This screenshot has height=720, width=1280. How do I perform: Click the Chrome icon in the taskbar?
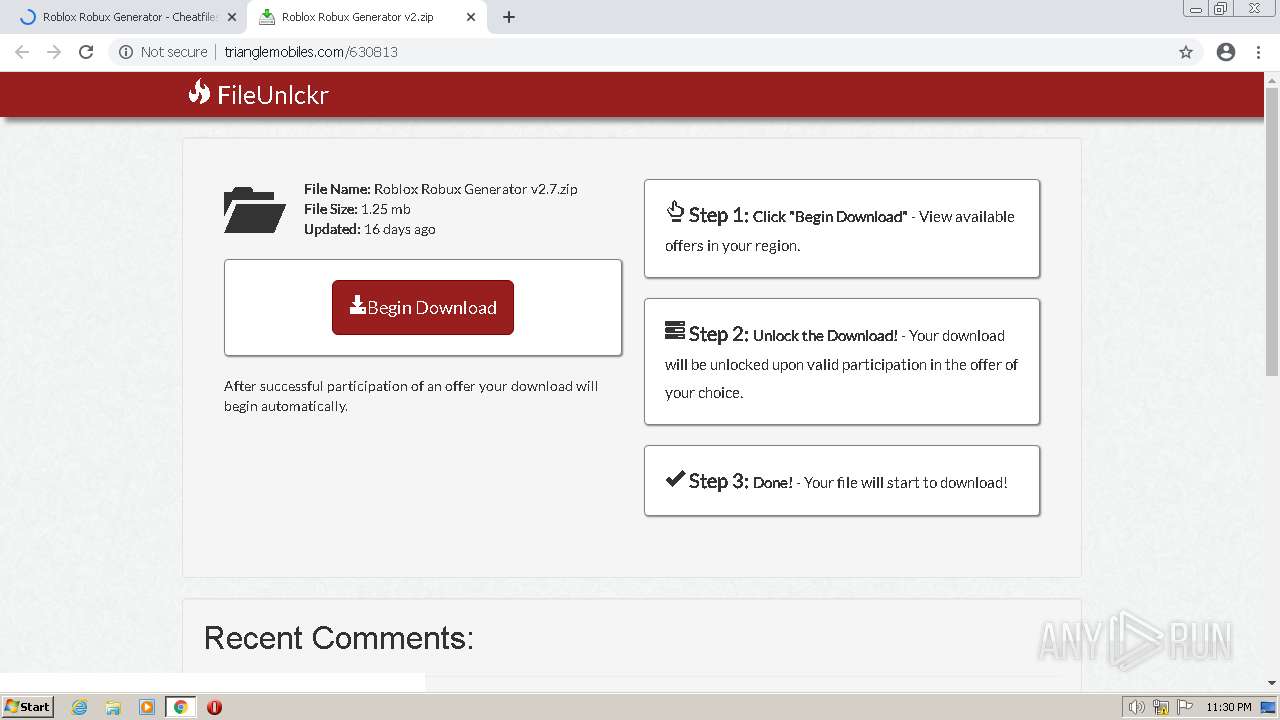(181, 707)
